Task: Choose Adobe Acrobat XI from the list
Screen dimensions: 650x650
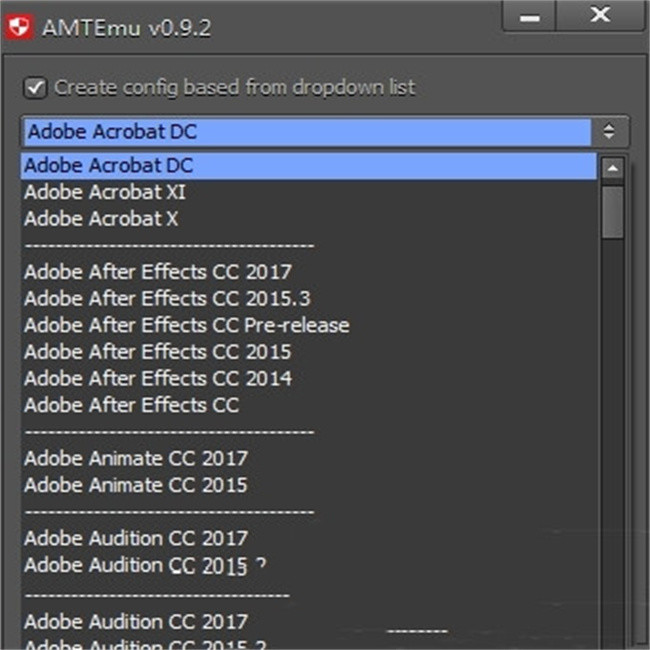Action: pyautogui.click(x=105, y=192)
